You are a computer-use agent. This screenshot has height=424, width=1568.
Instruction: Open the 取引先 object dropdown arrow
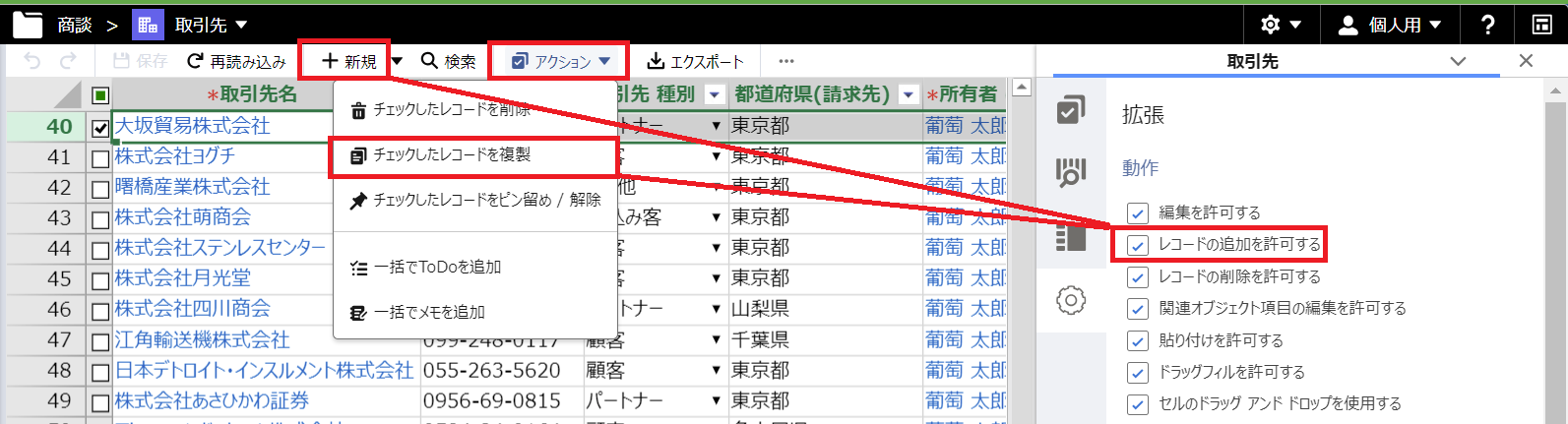[242, 25]
